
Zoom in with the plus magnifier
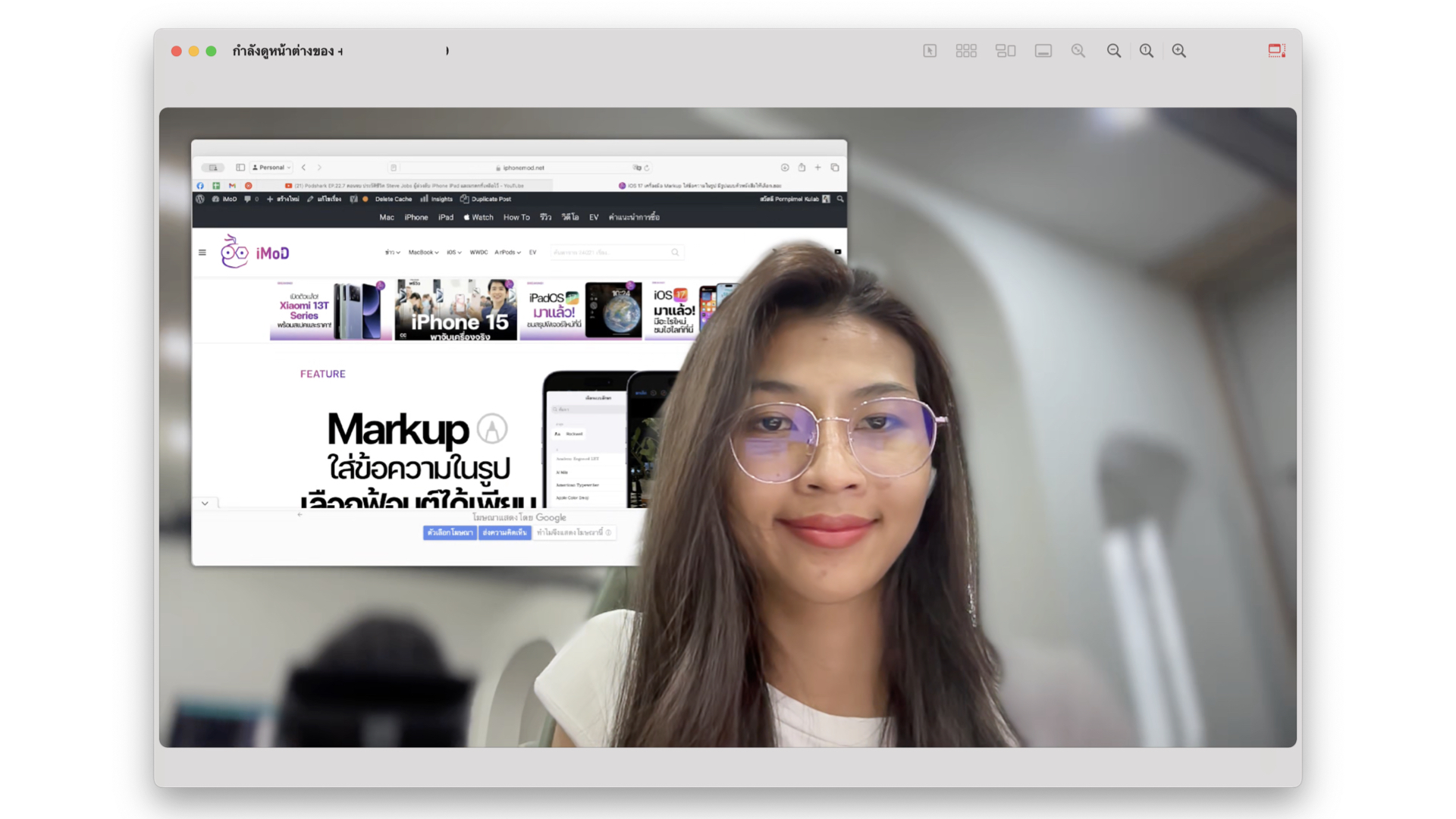pyautogui.click(x=1179, y=51)
